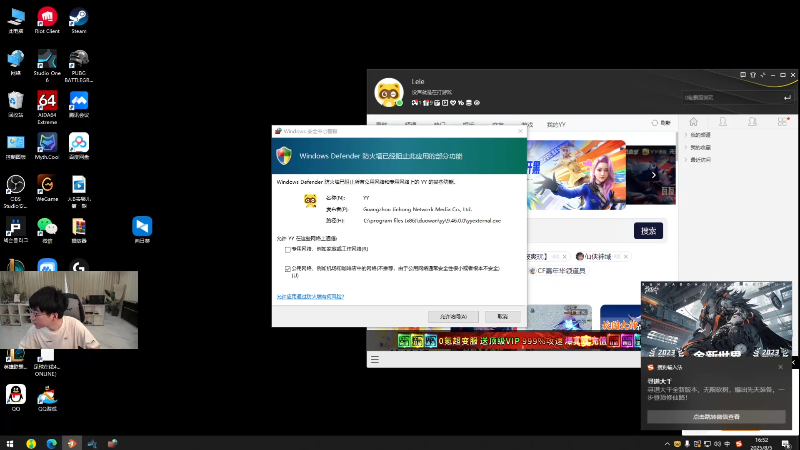Screen dimensions: 800x450
Task: Close the Sogou input notification popup
Action: 780,367
